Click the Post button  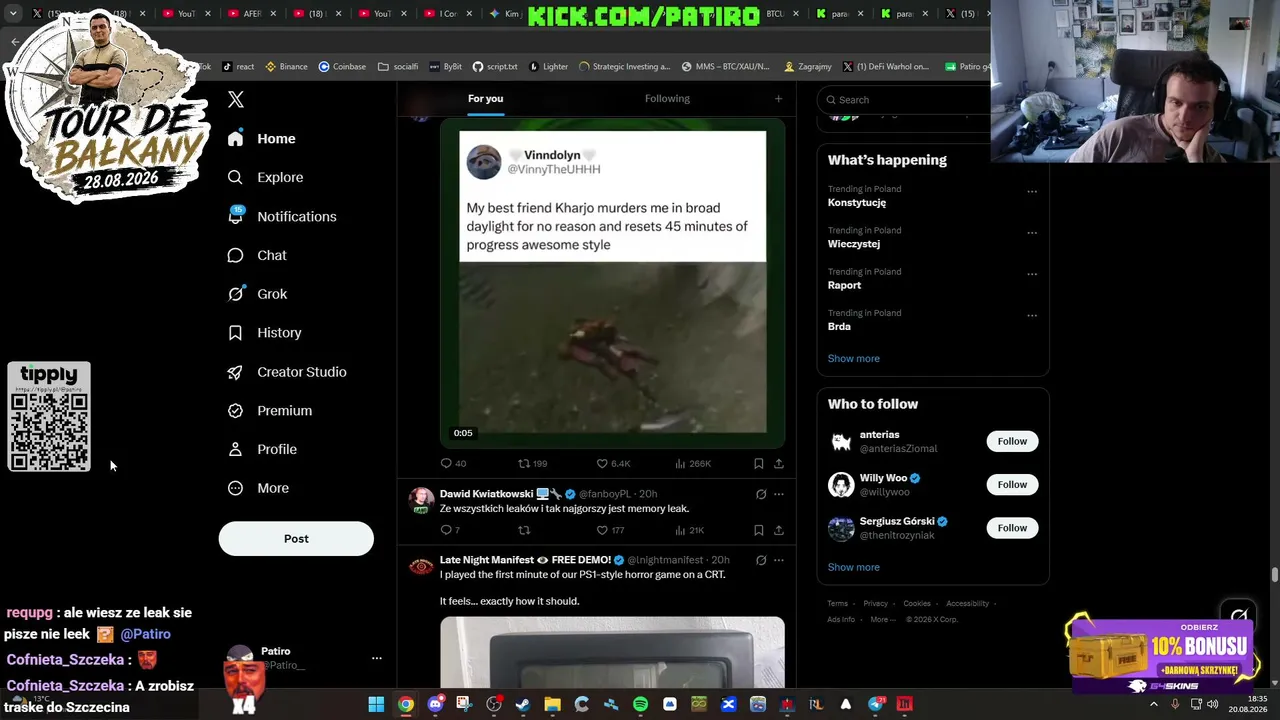click(296, 538)
